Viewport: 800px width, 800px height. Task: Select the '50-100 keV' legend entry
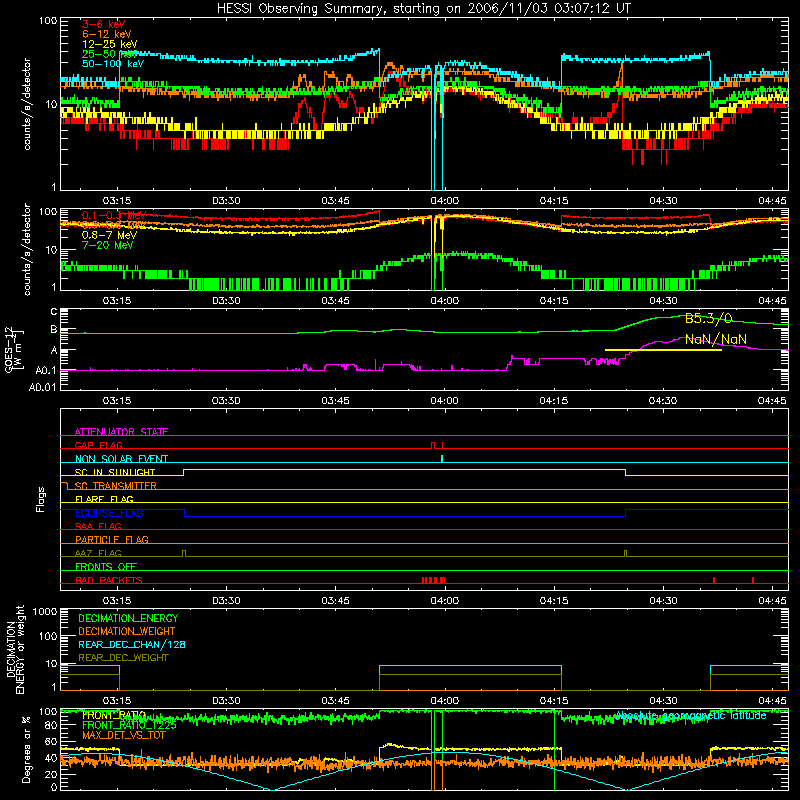click(x=113, y=64)
